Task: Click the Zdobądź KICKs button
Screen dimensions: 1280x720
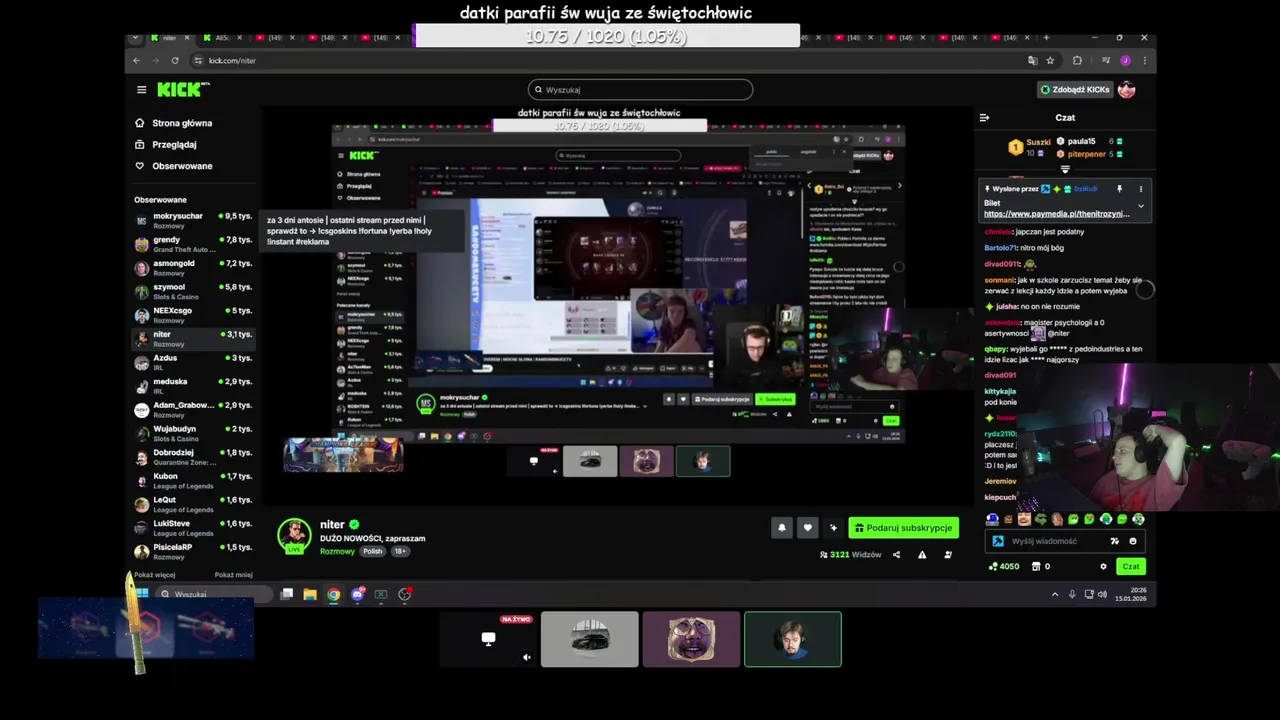Action: [x=1075, y=89]
